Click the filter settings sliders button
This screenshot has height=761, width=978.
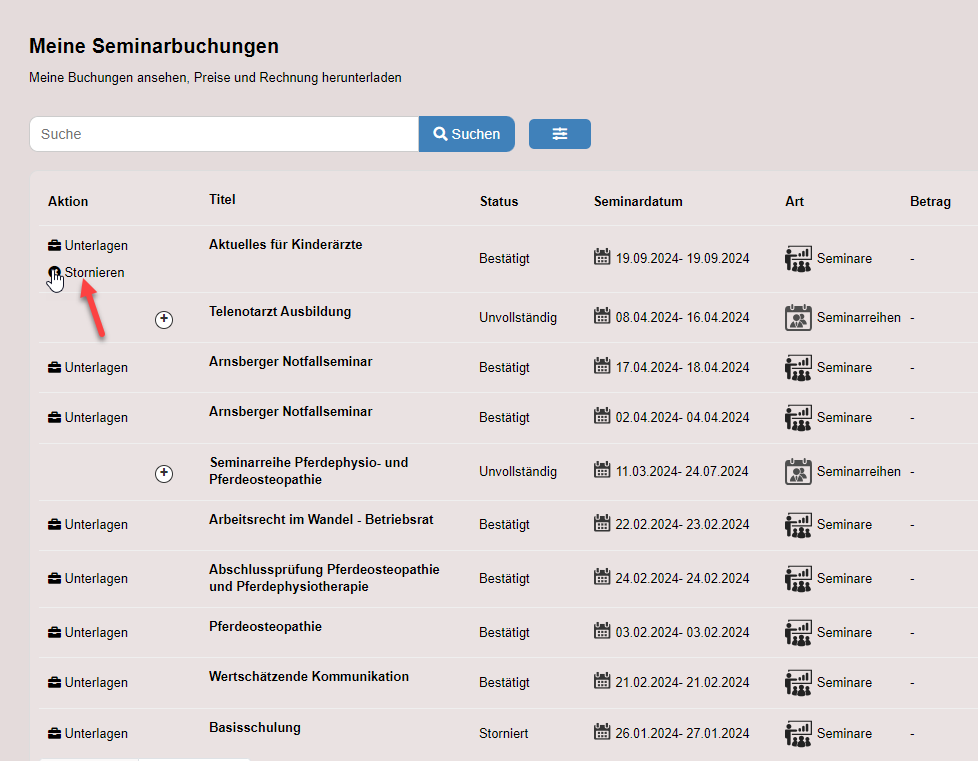(559, 134)
